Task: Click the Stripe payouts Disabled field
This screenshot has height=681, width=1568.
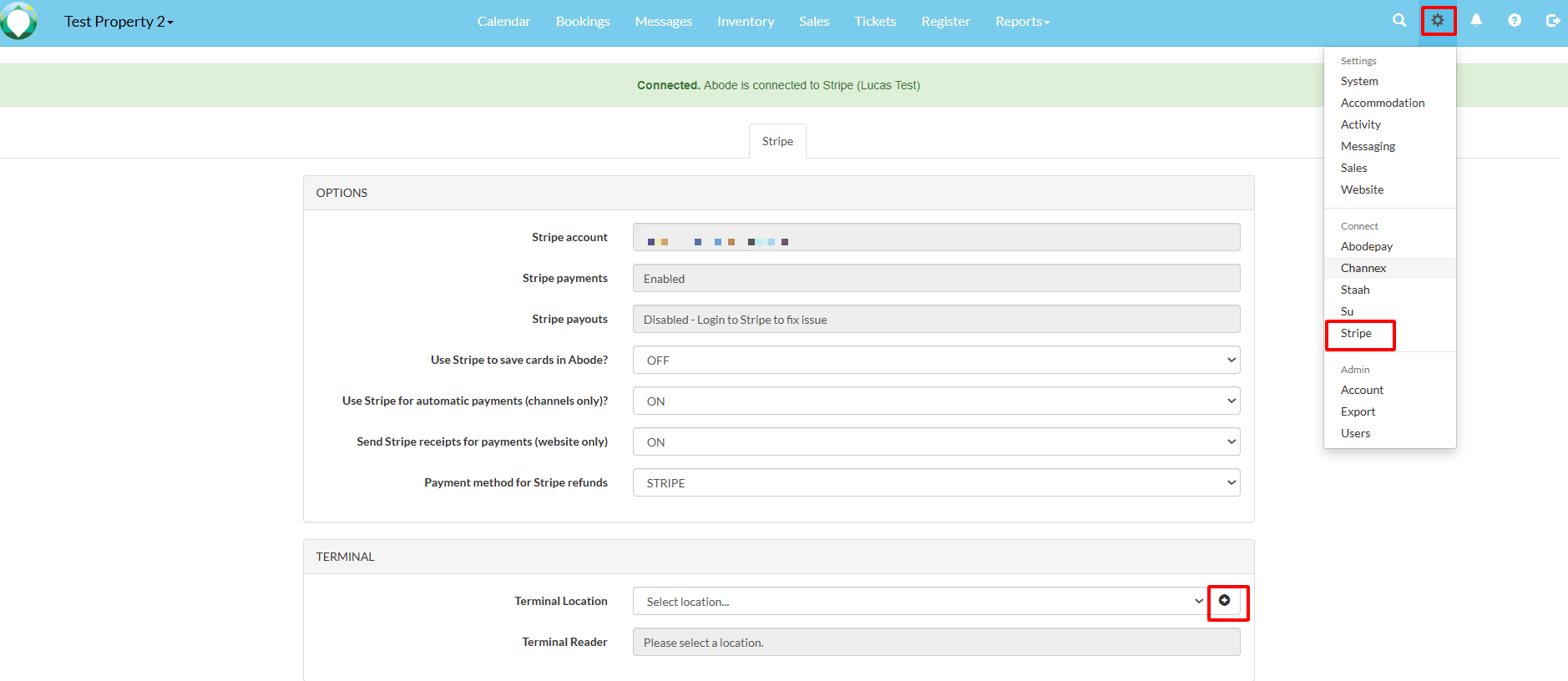Action: (x=936, y=319)
